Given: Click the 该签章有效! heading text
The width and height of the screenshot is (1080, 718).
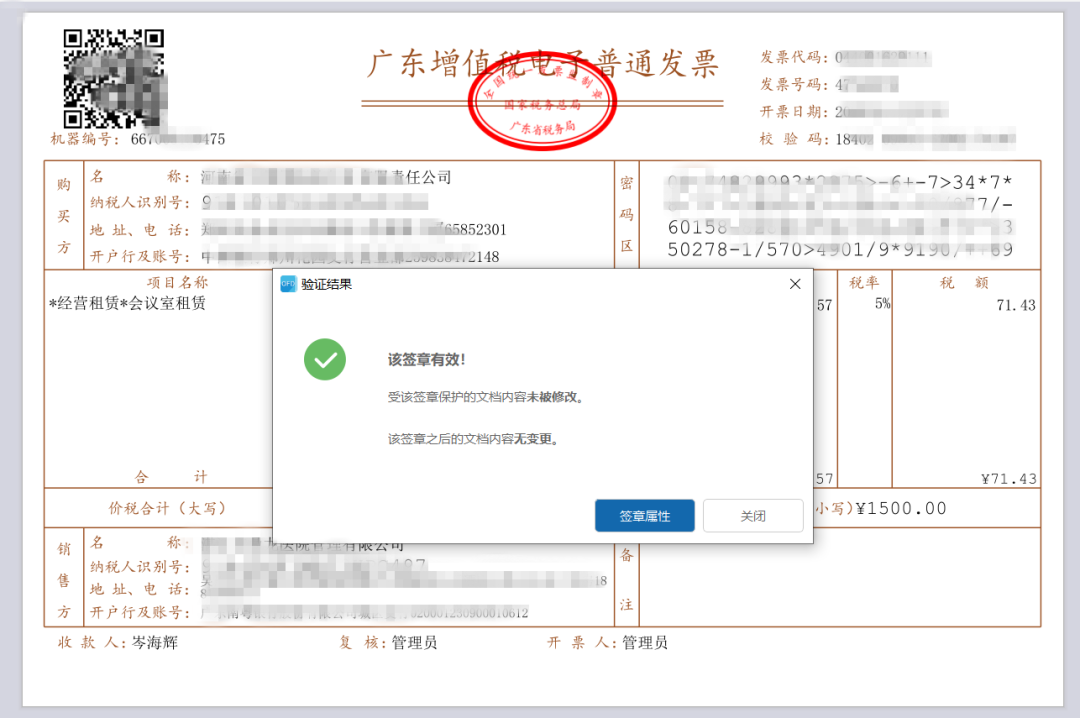Looking at the screenshot, I should 426,360.
